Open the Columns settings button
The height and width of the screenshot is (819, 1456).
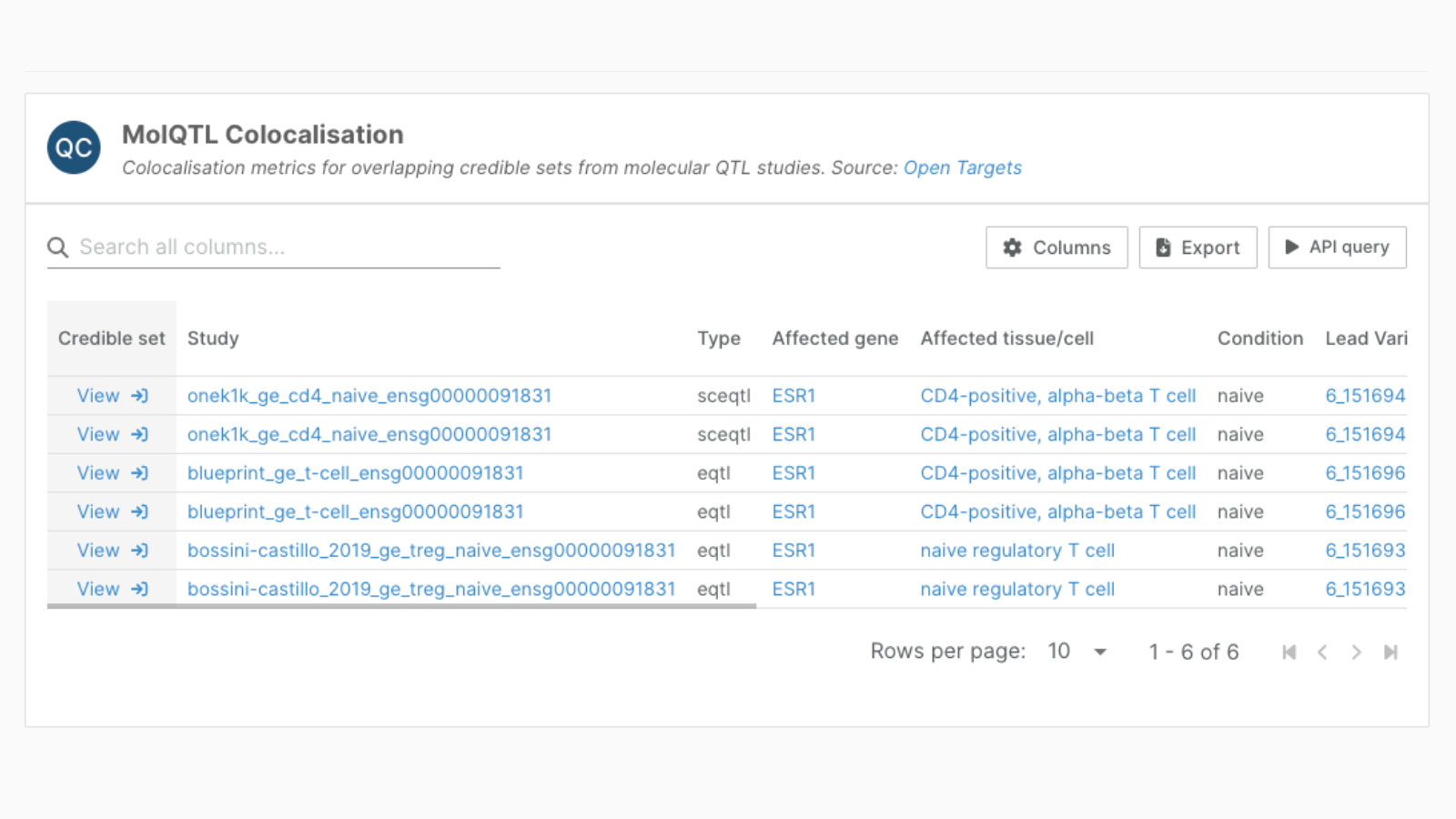1057,248
